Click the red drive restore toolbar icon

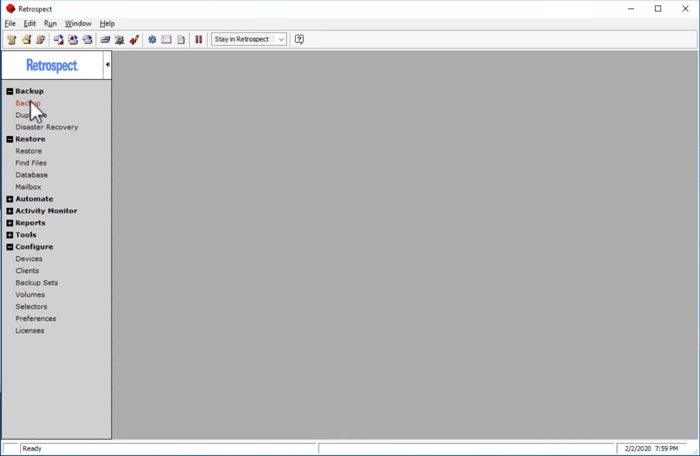pyautogui.click(x=73, y=39)
